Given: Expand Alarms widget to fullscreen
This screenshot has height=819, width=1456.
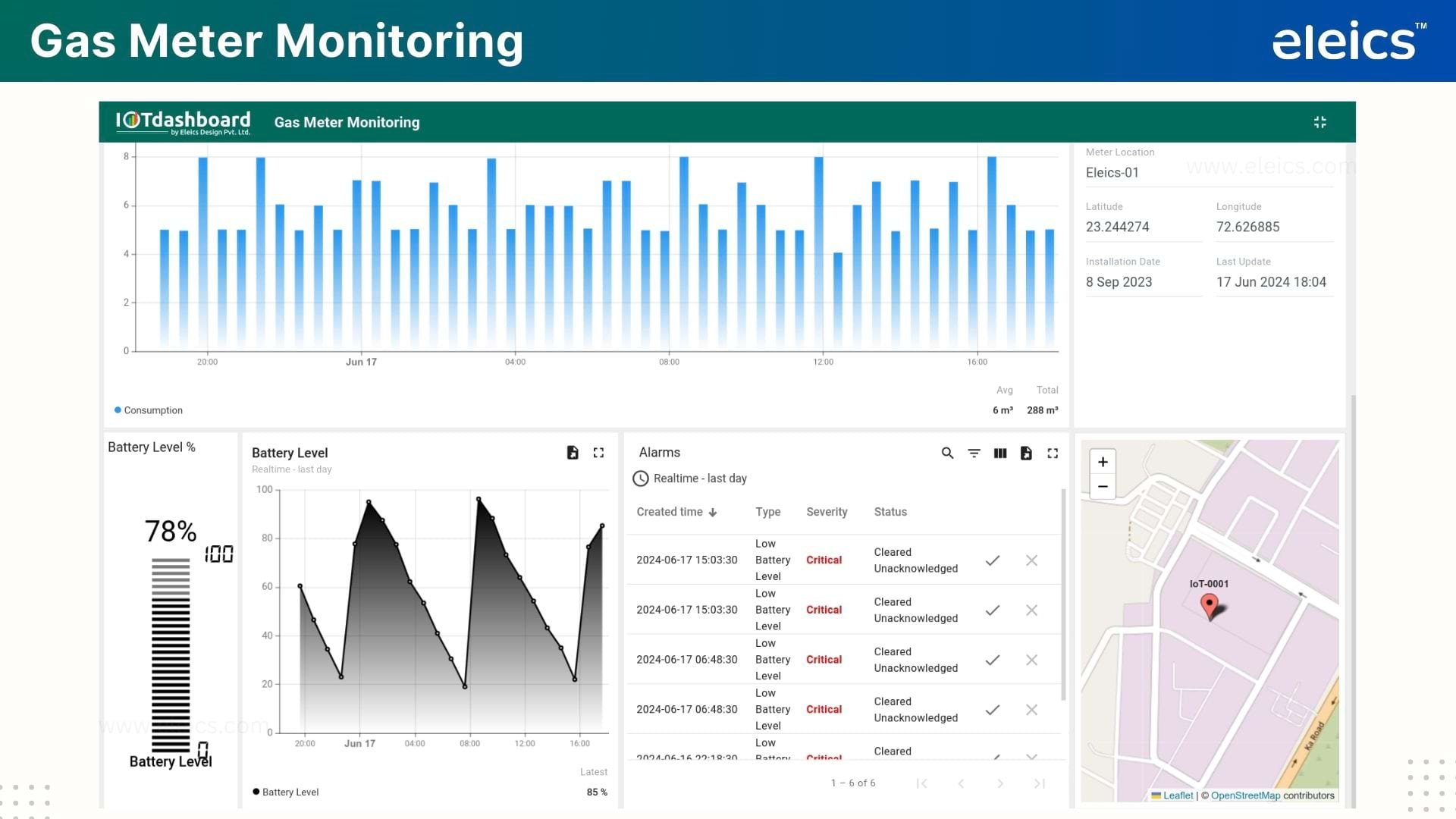Looking at the screenshot, I should click(x=1053, y=453).
